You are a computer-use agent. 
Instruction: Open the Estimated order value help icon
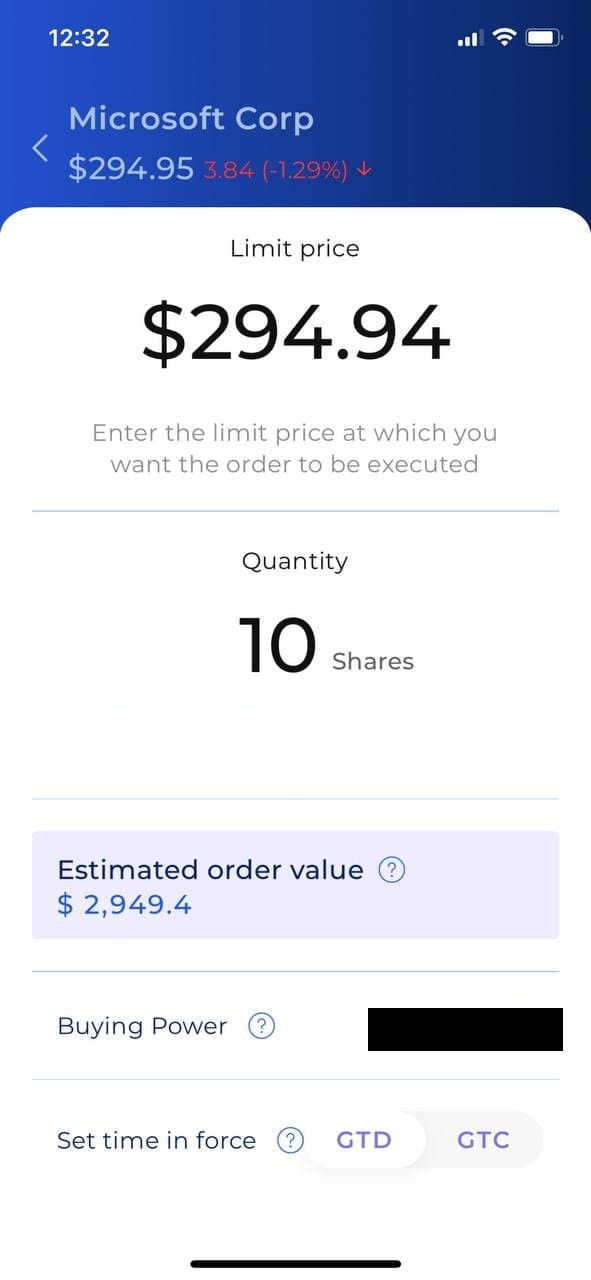point(392,871)
